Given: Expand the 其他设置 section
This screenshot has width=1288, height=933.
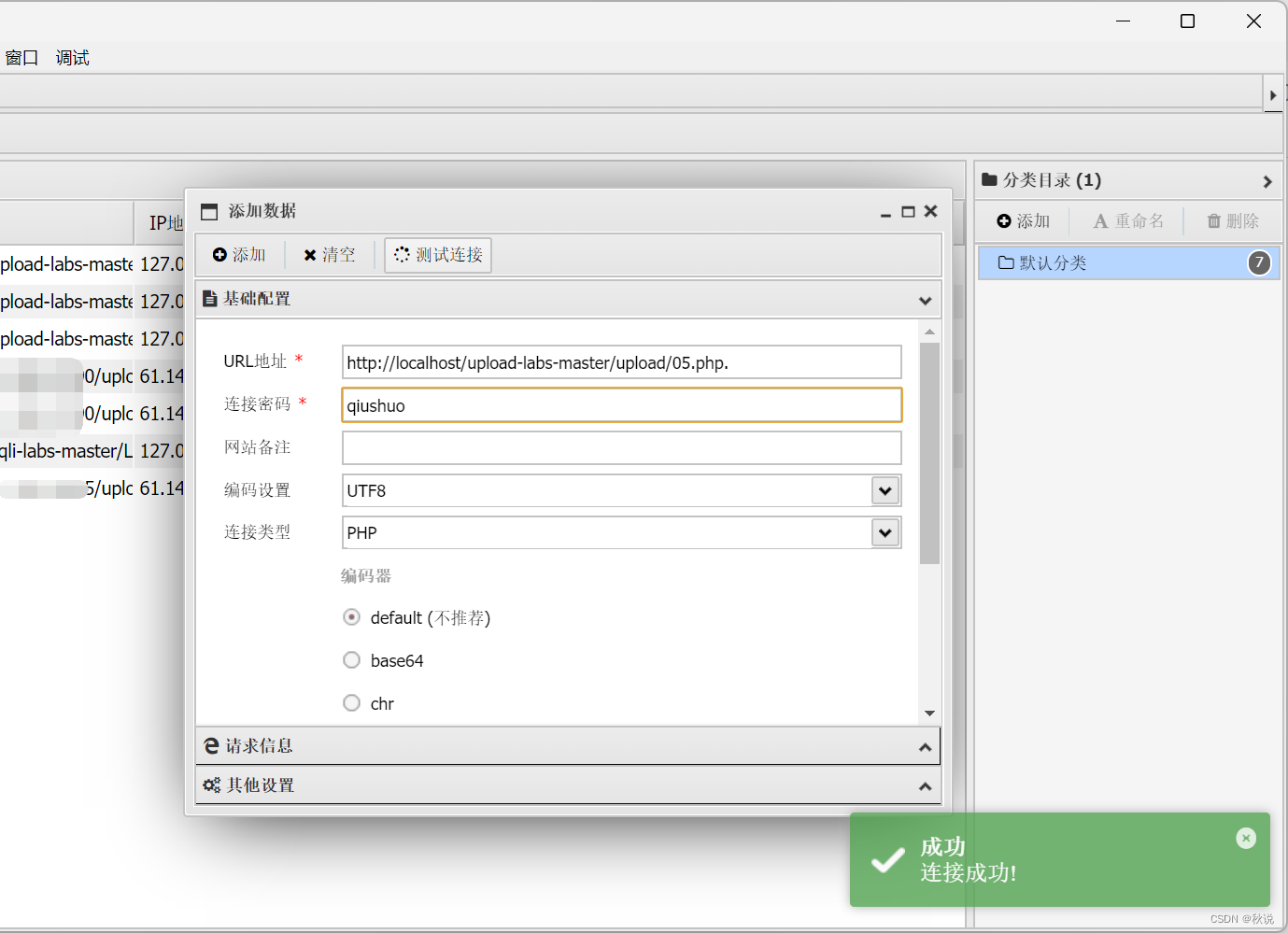Looking at the screenshot, I should 925,786.
